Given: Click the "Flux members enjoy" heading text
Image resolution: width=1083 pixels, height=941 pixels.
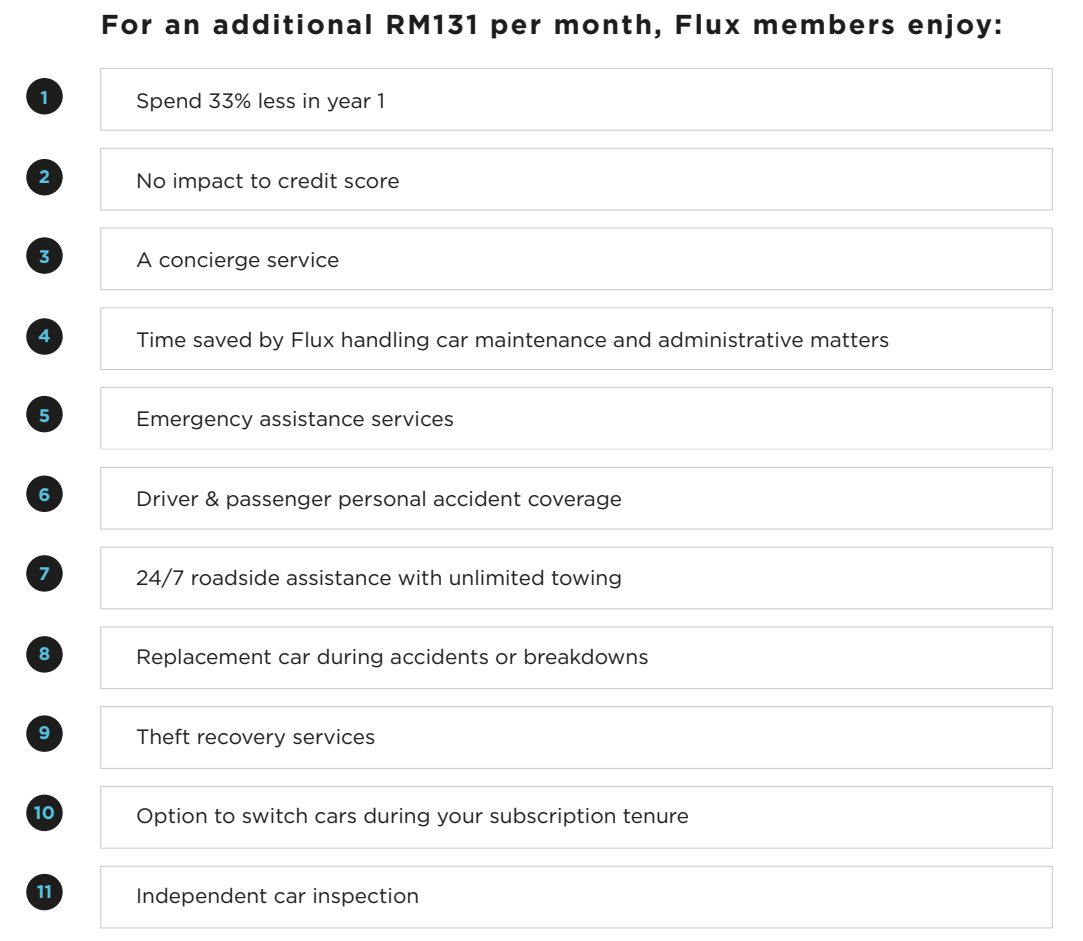Looking at the screenshot, I should tap(551, 25).
